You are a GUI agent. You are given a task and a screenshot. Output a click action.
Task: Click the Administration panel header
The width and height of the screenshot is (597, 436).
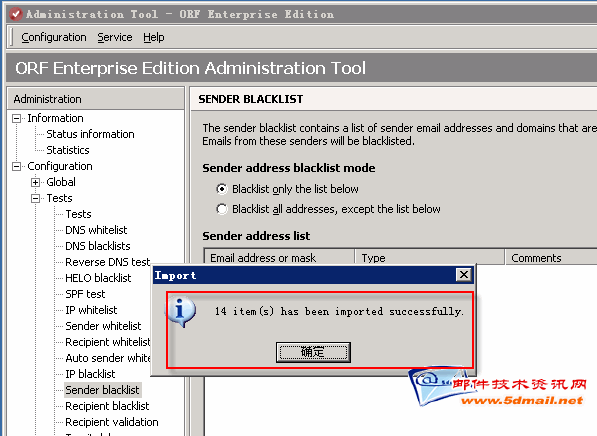[x=96, y=99]
